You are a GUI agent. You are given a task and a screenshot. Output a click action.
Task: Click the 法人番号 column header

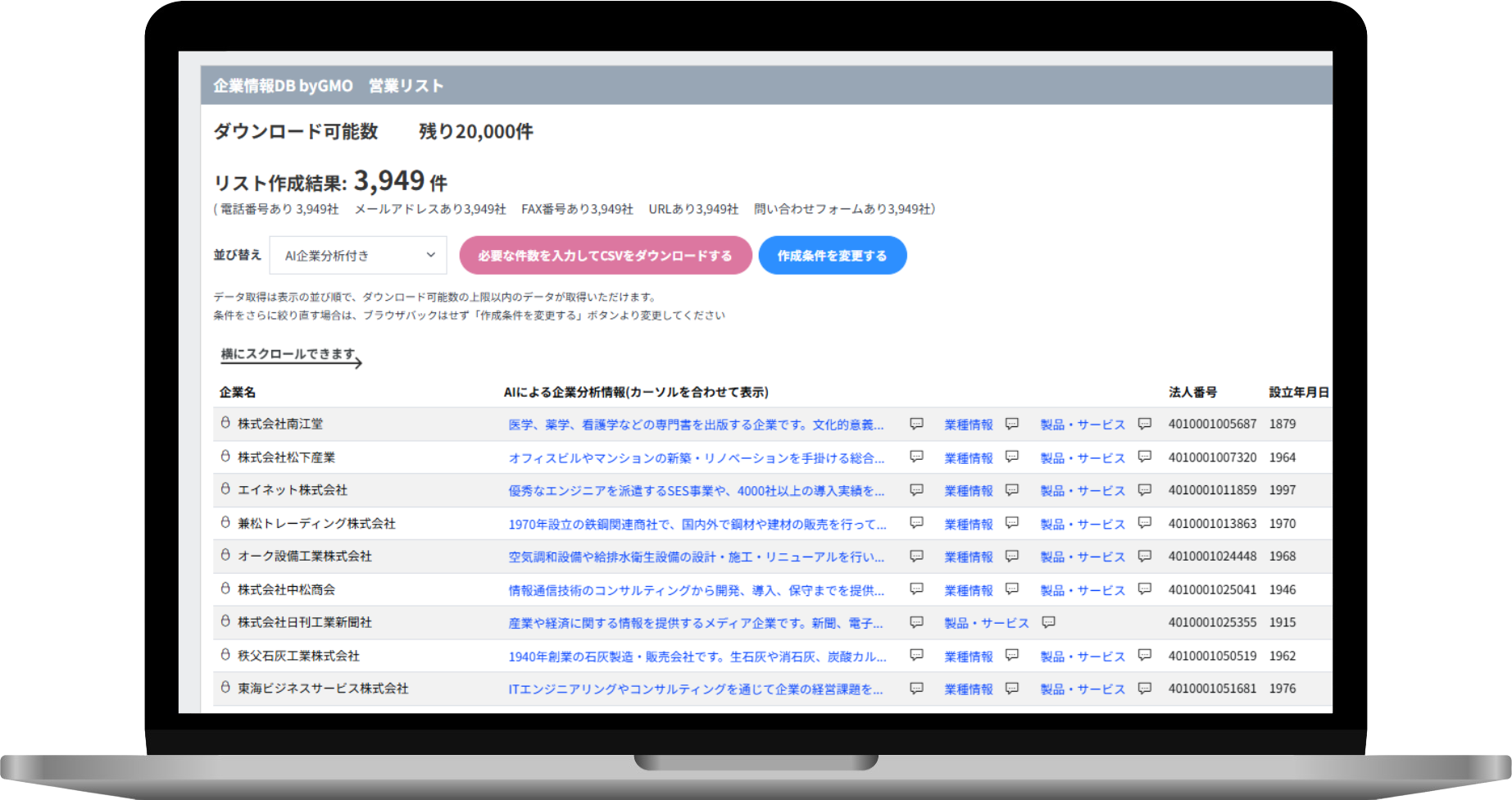tap(1192, 392)
